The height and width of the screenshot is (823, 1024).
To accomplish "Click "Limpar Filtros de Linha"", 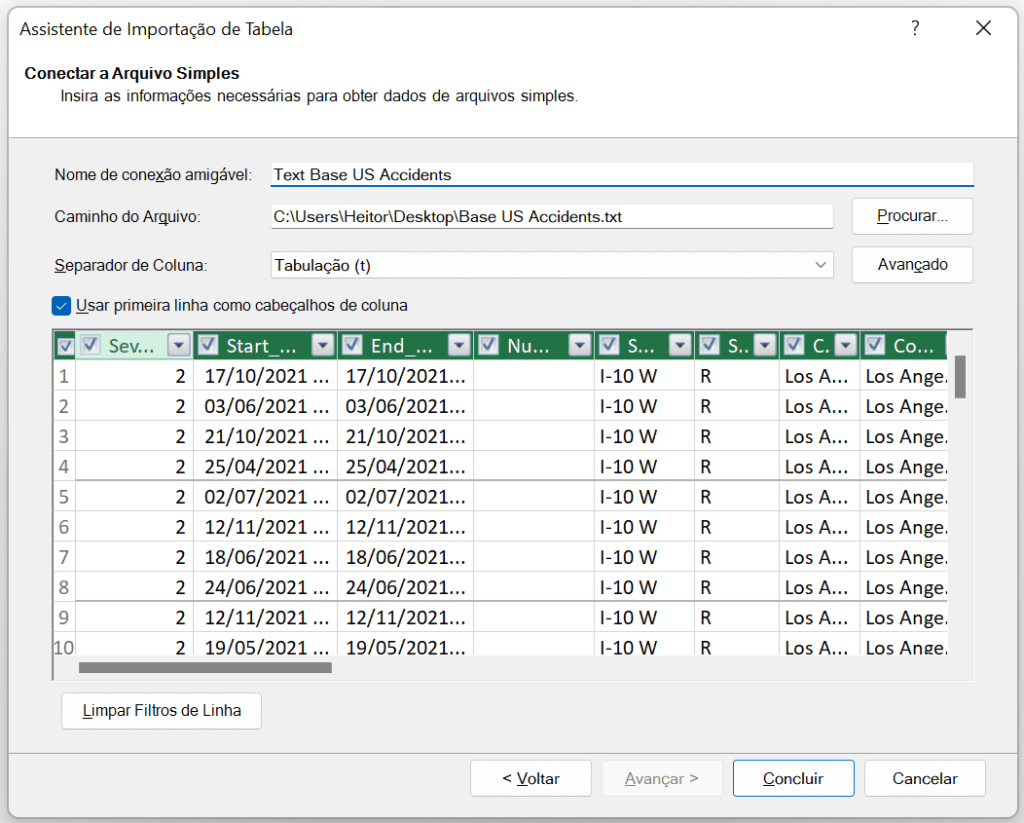I will coord(161,710).
